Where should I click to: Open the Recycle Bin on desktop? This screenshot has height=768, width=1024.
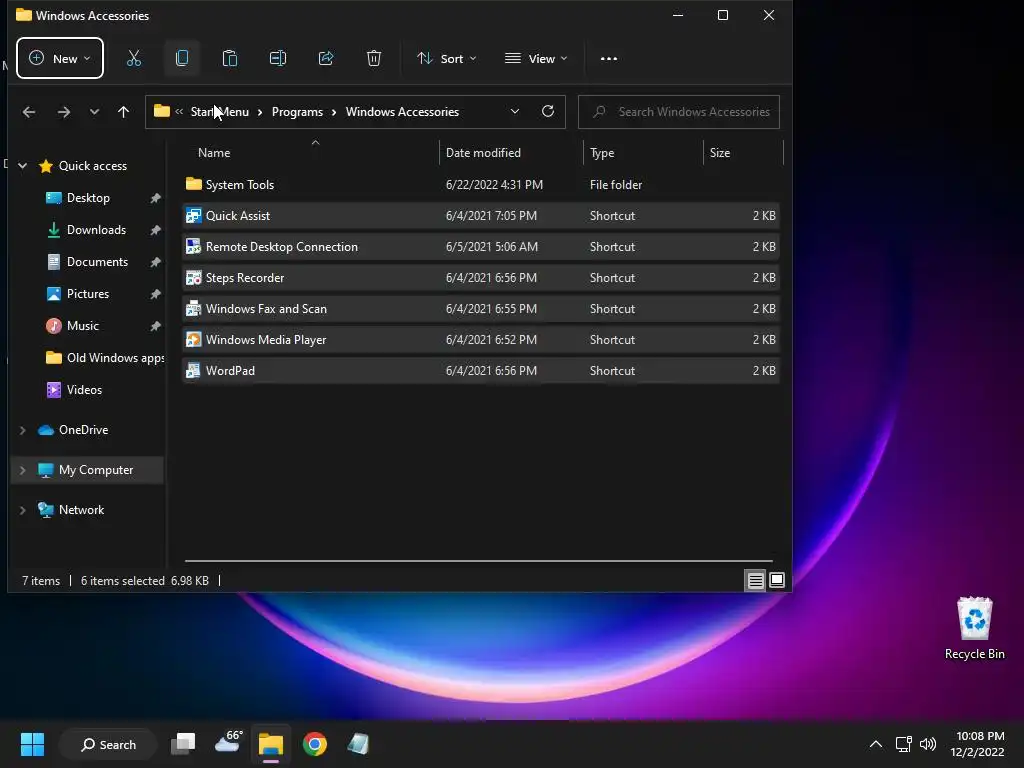tap(974, 628)
